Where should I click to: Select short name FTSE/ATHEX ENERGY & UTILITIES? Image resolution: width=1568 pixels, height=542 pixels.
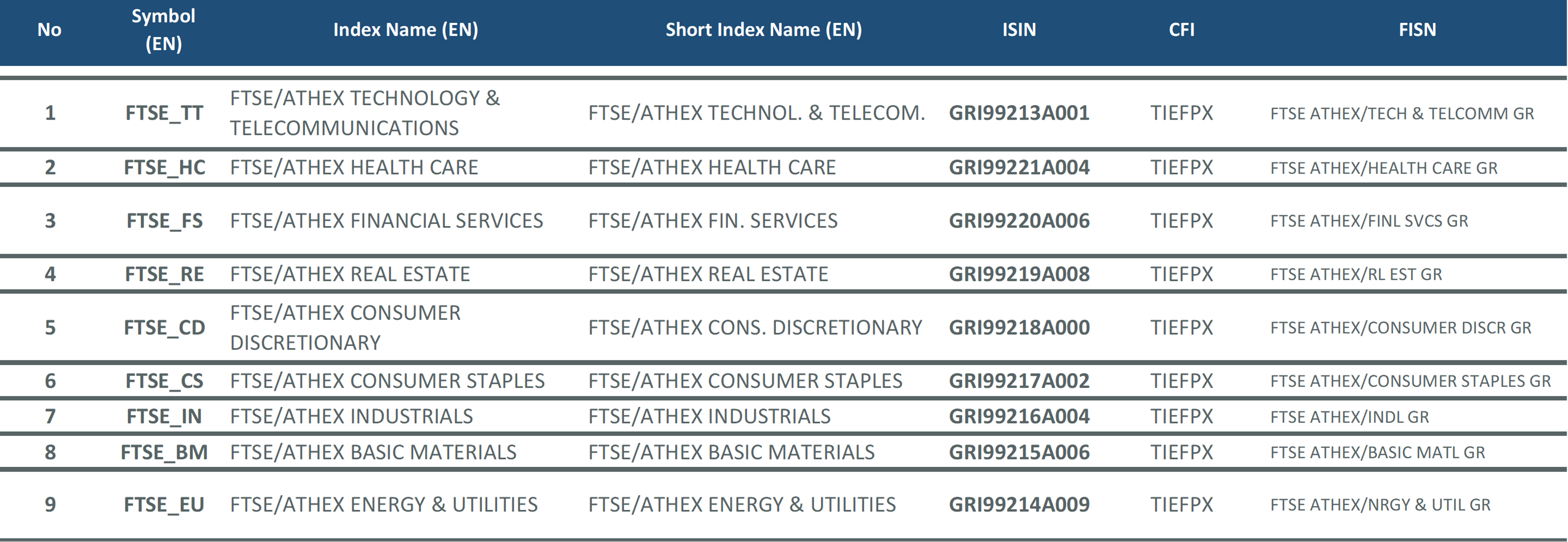point(742,505)
